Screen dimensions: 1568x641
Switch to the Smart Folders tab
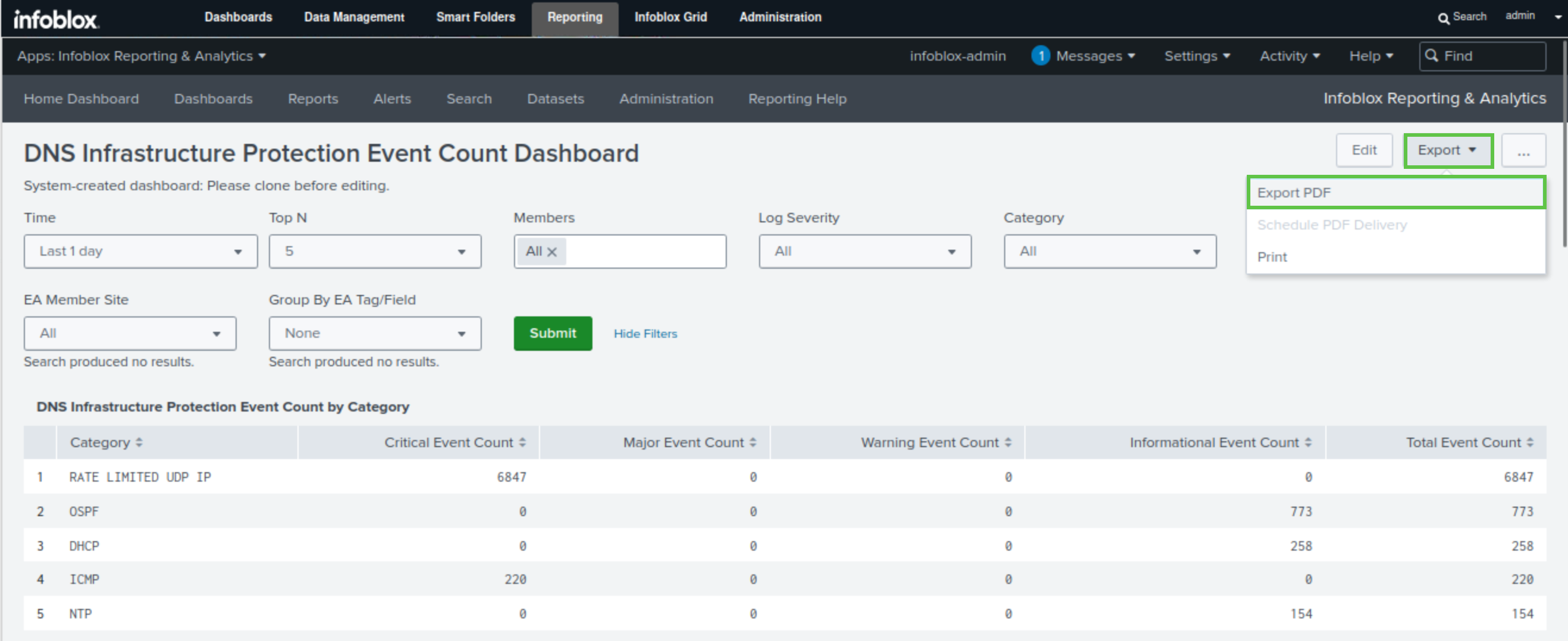(x=475, y=17)
